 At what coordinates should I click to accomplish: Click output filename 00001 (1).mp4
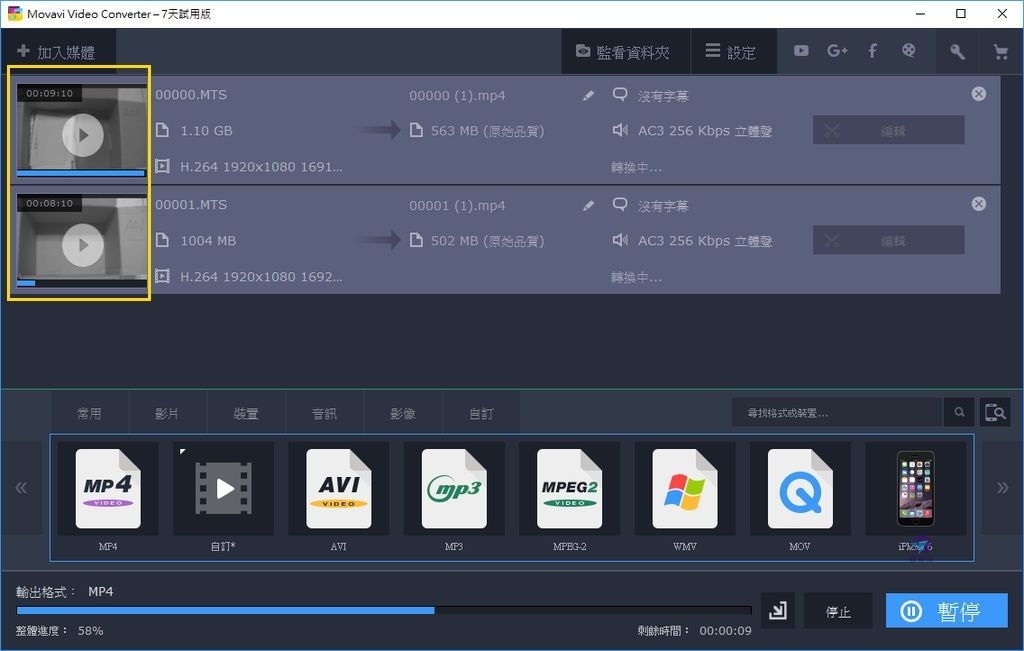tap(457, 206)
